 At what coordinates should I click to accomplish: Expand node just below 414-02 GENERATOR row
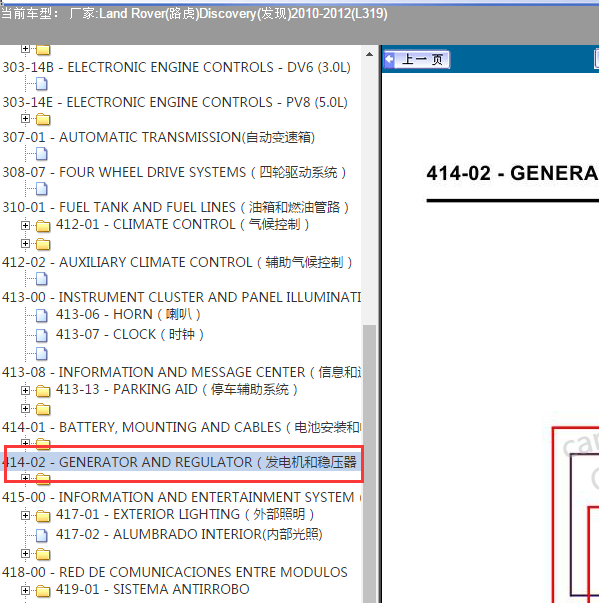click(x=25, y=478)
